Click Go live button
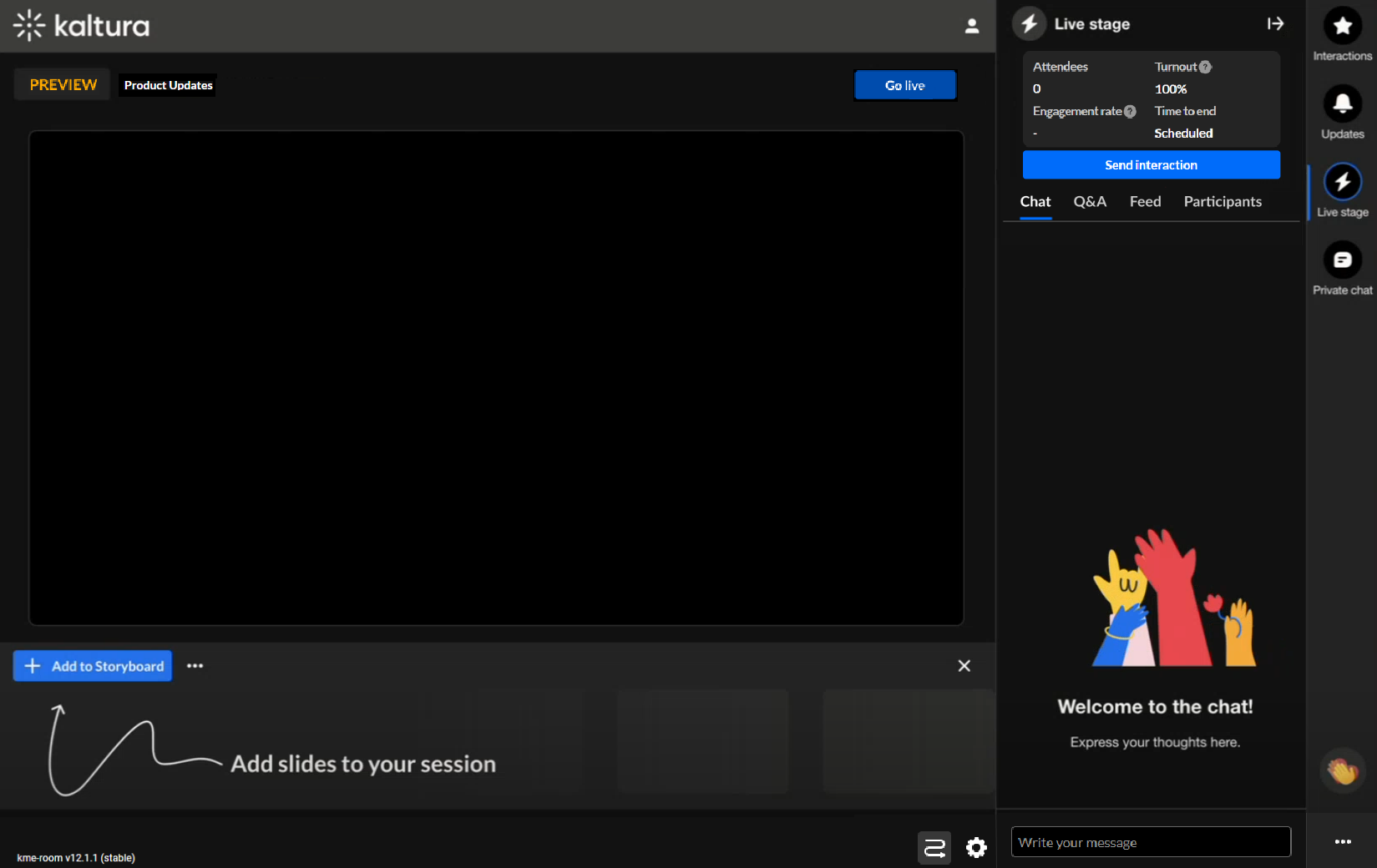This screenshot has height=868, width=1377. 905,85
